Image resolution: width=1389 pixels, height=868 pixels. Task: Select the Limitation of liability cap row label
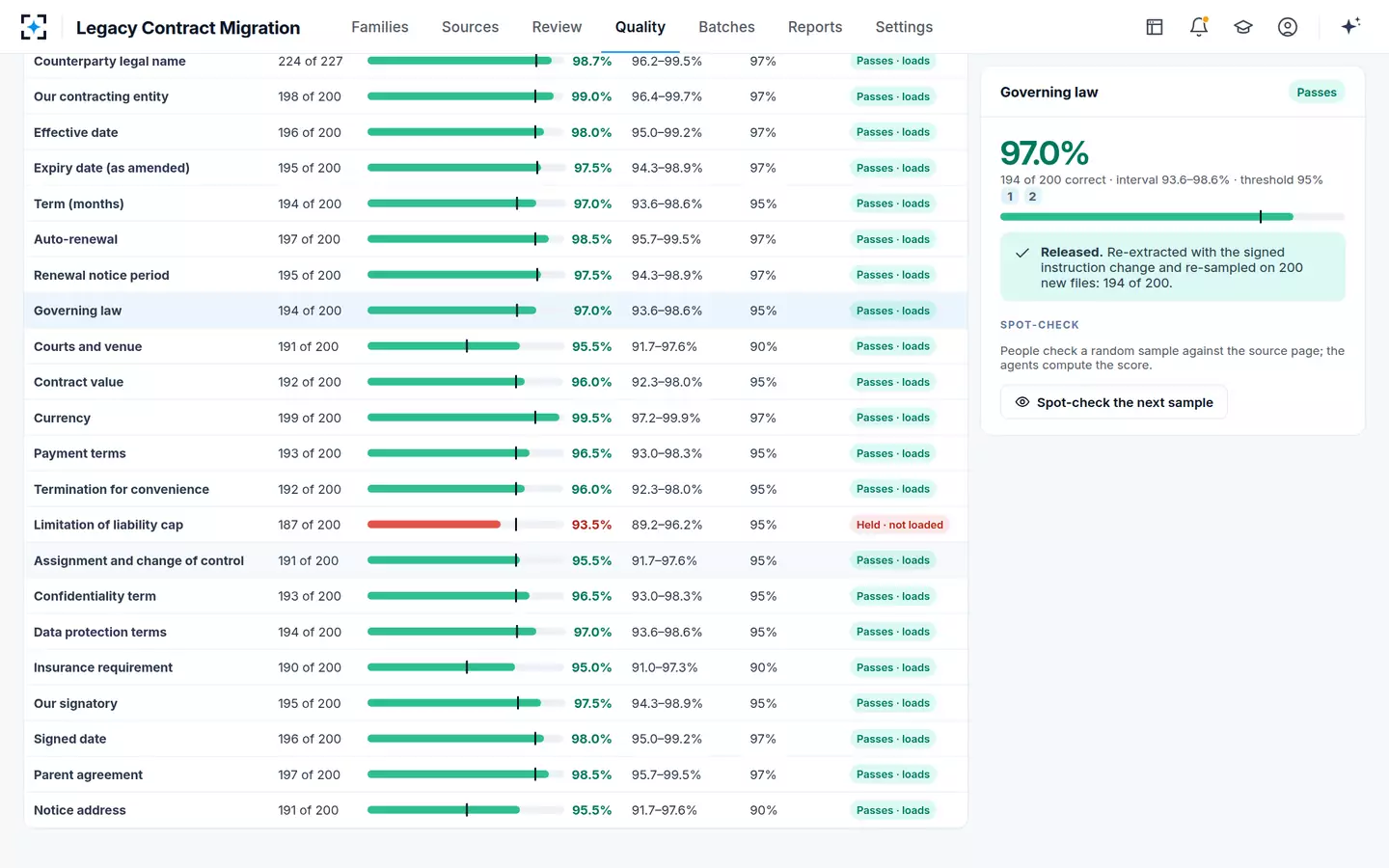point(108,525)
